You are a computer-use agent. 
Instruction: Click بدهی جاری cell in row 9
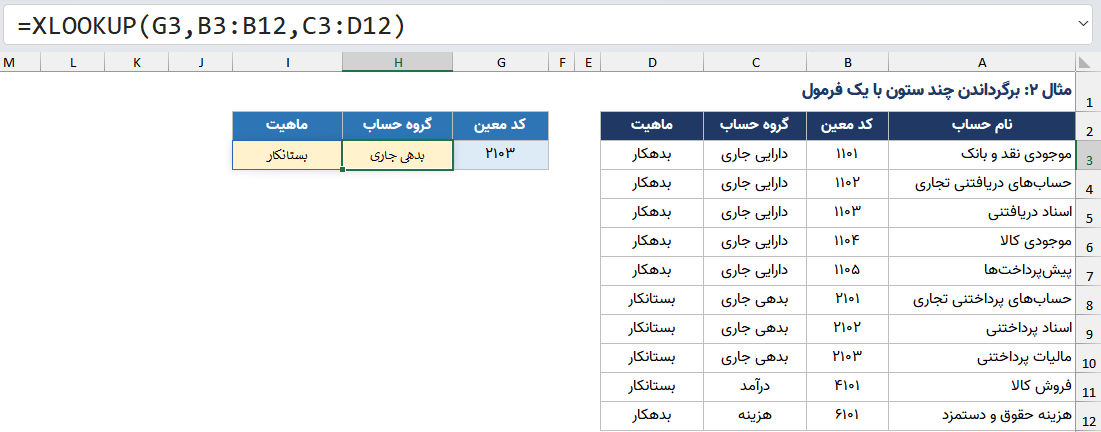[756, 329]
